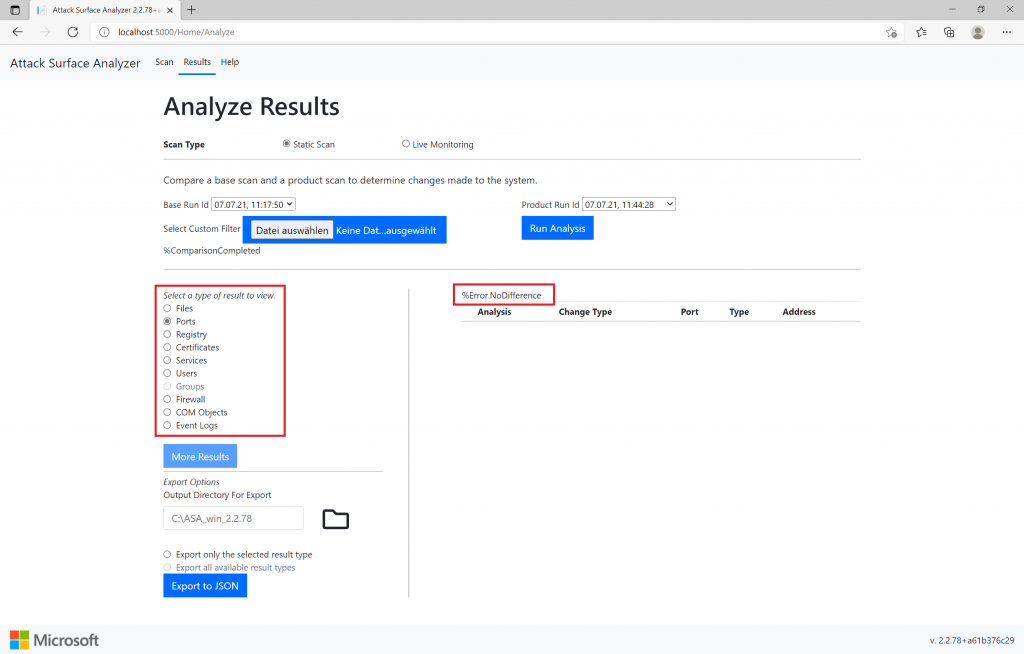Click the Datei auswählen file button
This screenshot has height=654, width=1024.
pos(292,230)
